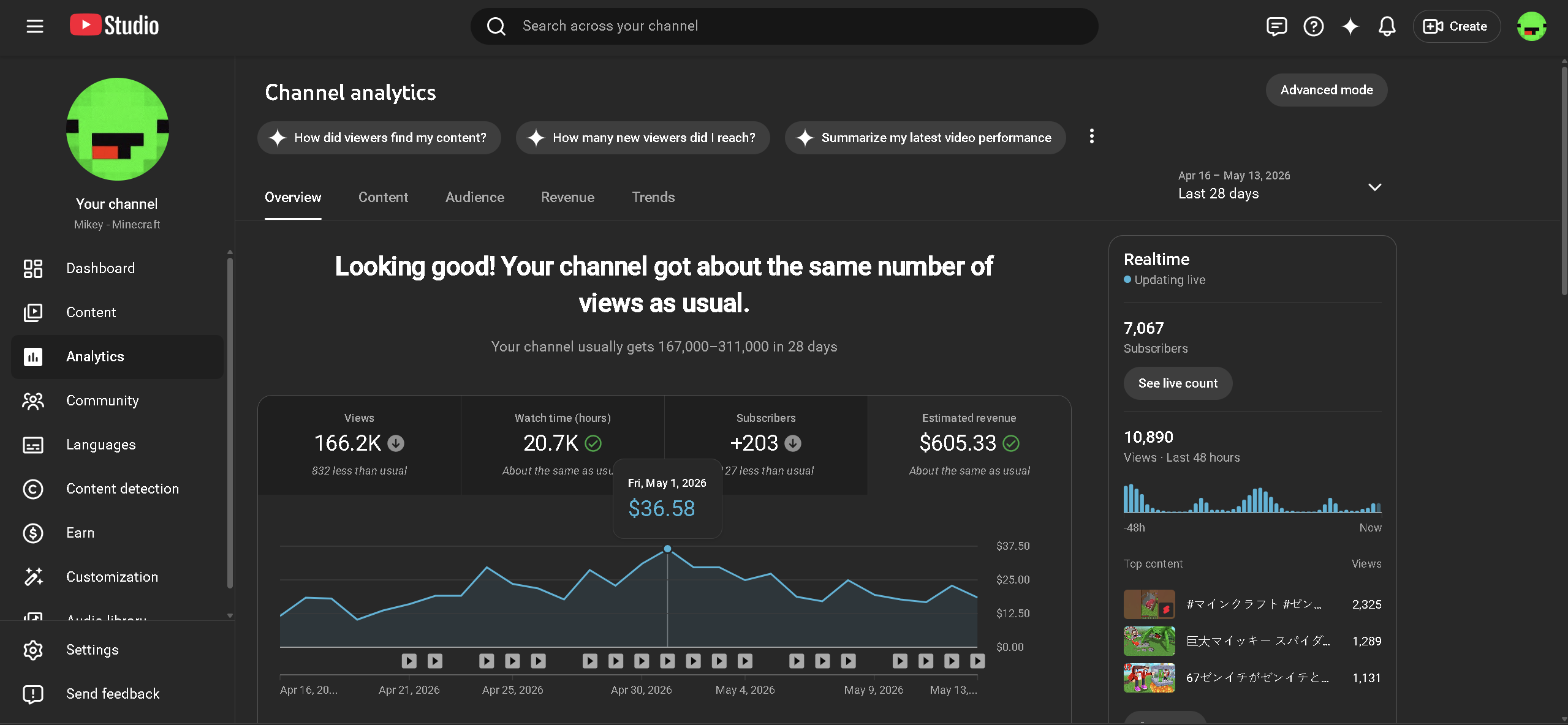Open the hamburger navigation menu
1568x725 pixels.
(35, 26)
